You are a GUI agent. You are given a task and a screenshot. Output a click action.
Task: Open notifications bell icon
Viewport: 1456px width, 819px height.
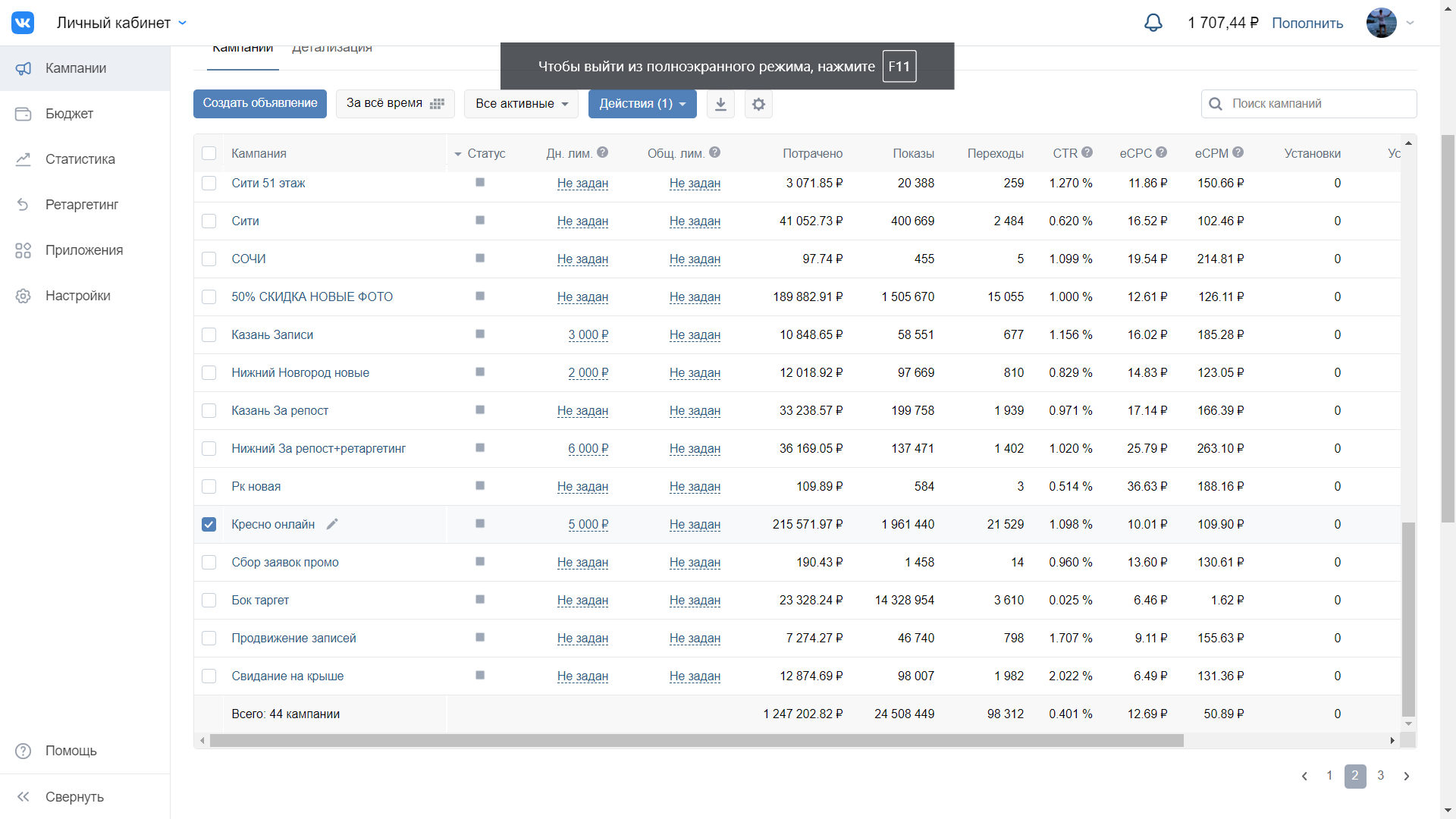(x=1153, y=23)
